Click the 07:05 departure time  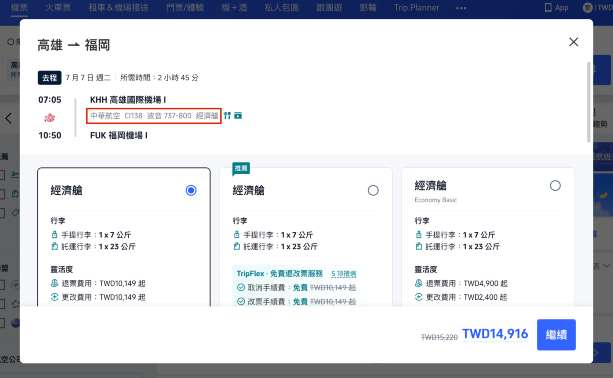(50, 100)
